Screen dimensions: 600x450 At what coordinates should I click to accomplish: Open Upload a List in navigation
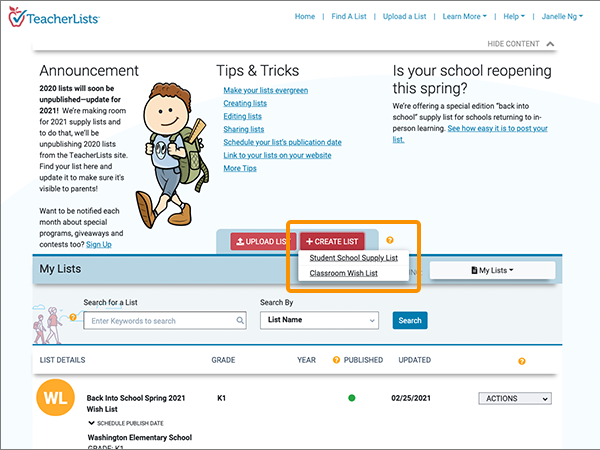(x=404, y=16)
